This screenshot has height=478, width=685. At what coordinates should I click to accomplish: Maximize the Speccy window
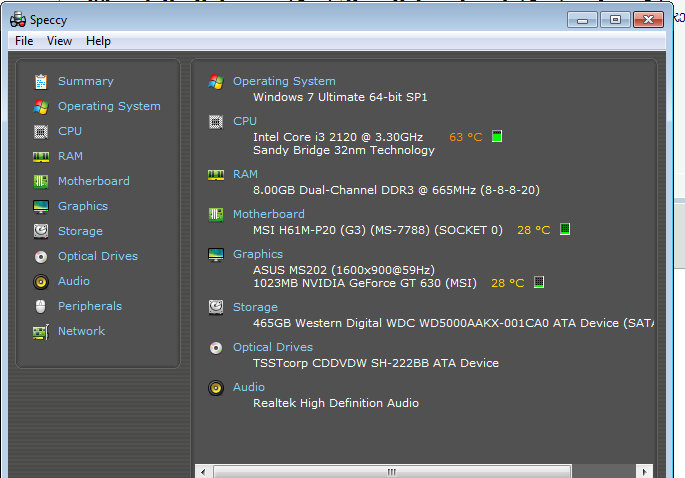[x=615, y=20]
